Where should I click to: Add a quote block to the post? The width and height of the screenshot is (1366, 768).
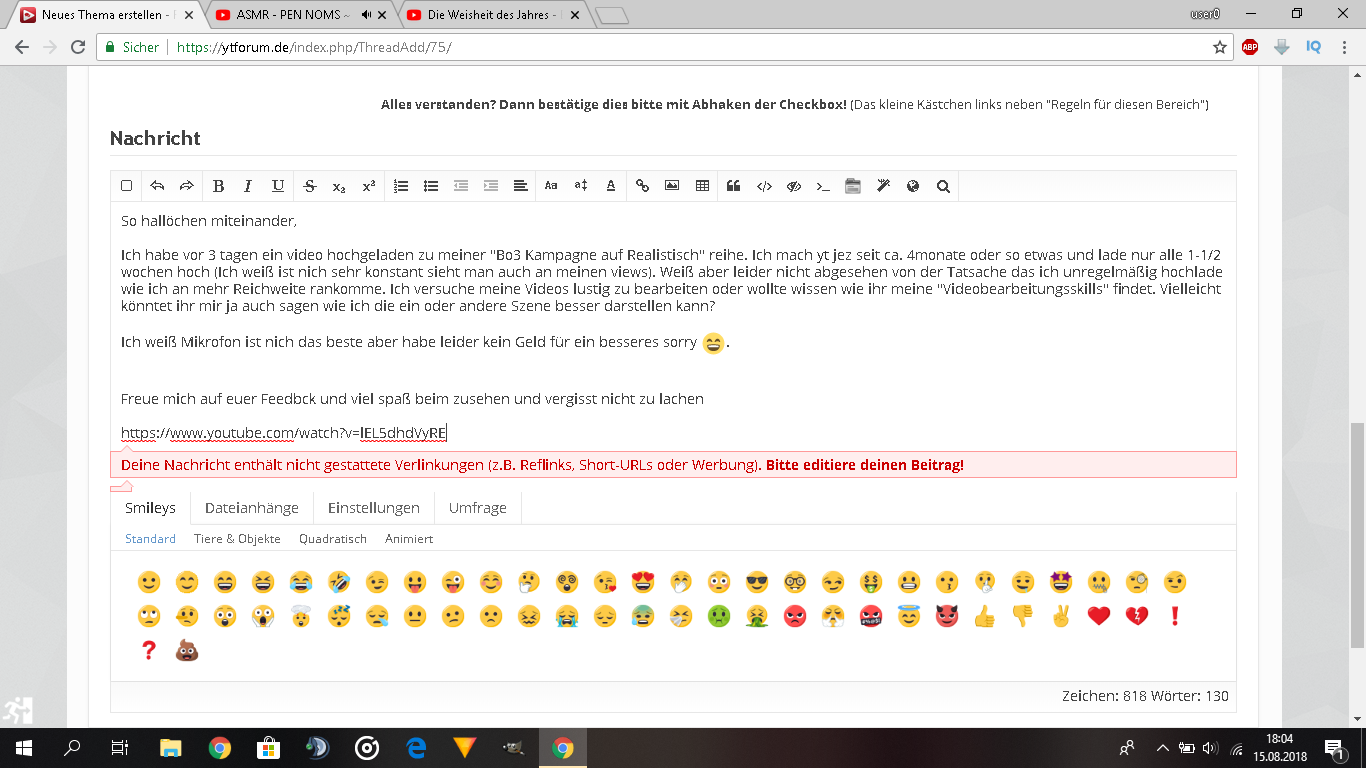click(733, 186)
